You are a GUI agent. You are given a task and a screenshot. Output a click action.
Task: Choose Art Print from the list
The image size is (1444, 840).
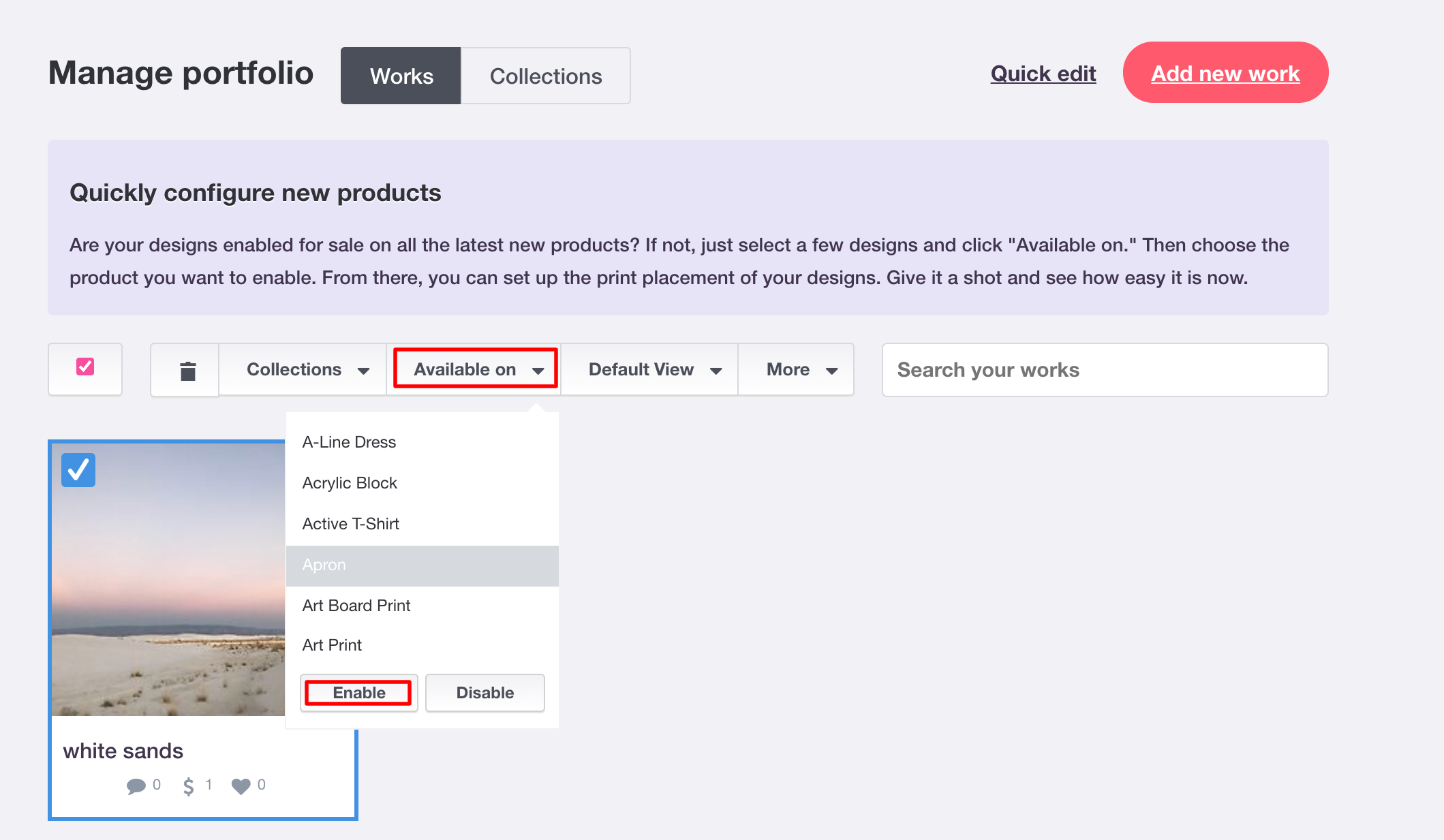tap(423, 645)
